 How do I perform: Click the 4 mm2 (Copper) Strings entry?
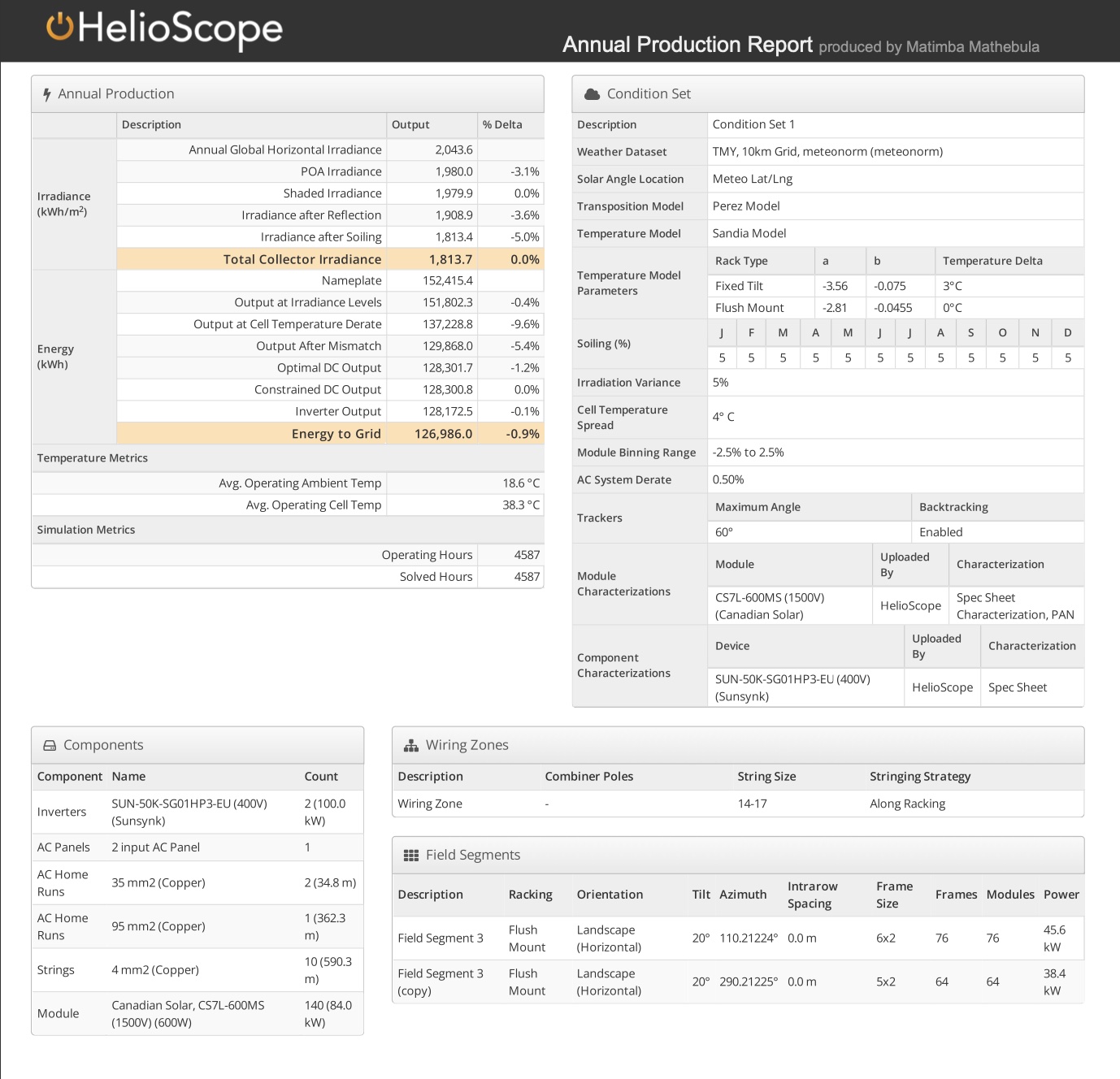155,970
